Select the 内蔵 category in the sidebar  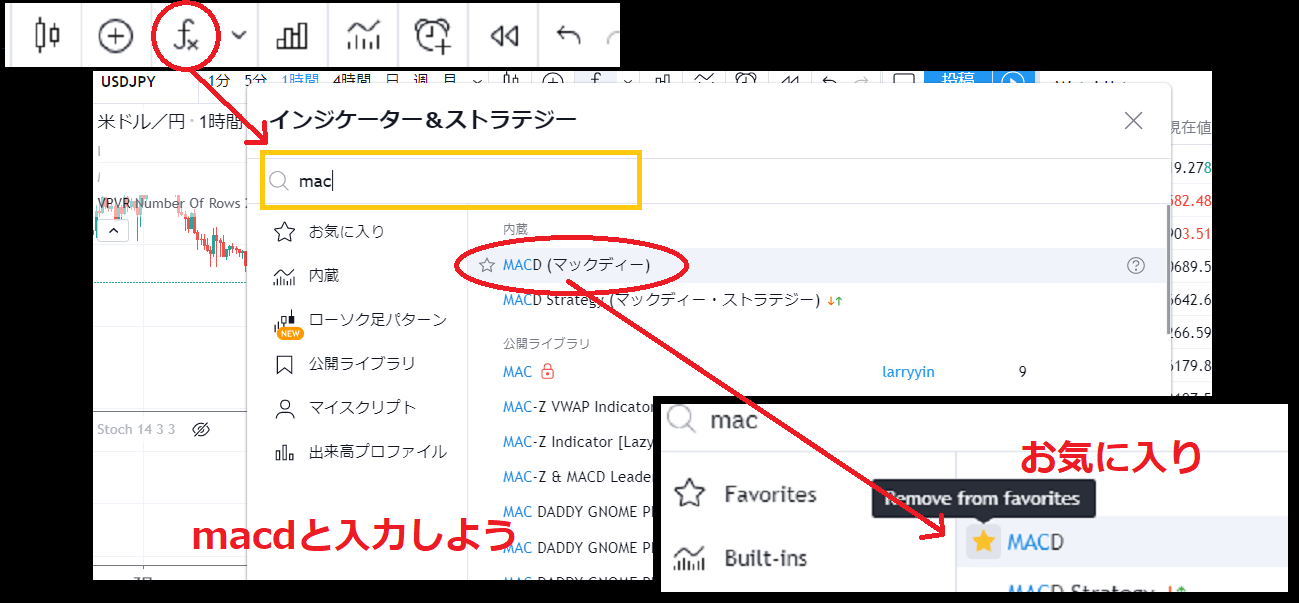point(323,276)
